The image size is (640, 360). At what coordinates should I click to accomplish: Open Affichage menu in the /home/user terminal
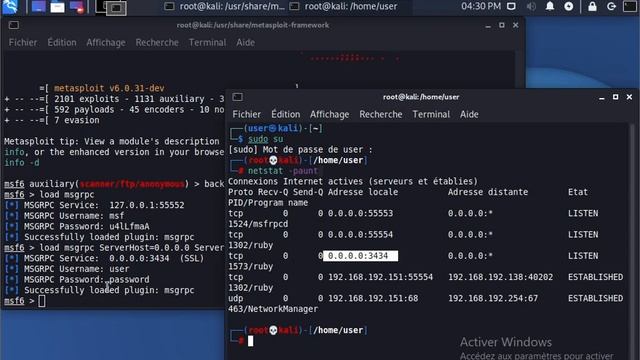point(329,114)
